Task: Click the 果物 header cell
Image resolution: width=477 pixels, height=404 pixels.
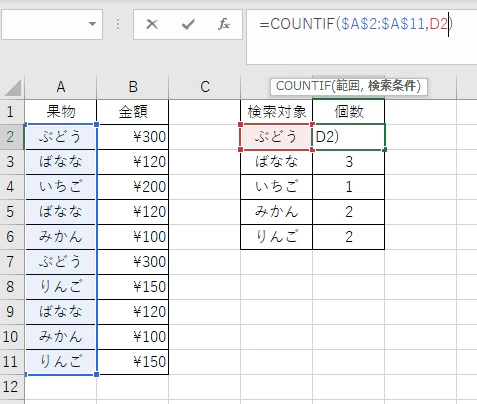Action: (x=60, y=112)
